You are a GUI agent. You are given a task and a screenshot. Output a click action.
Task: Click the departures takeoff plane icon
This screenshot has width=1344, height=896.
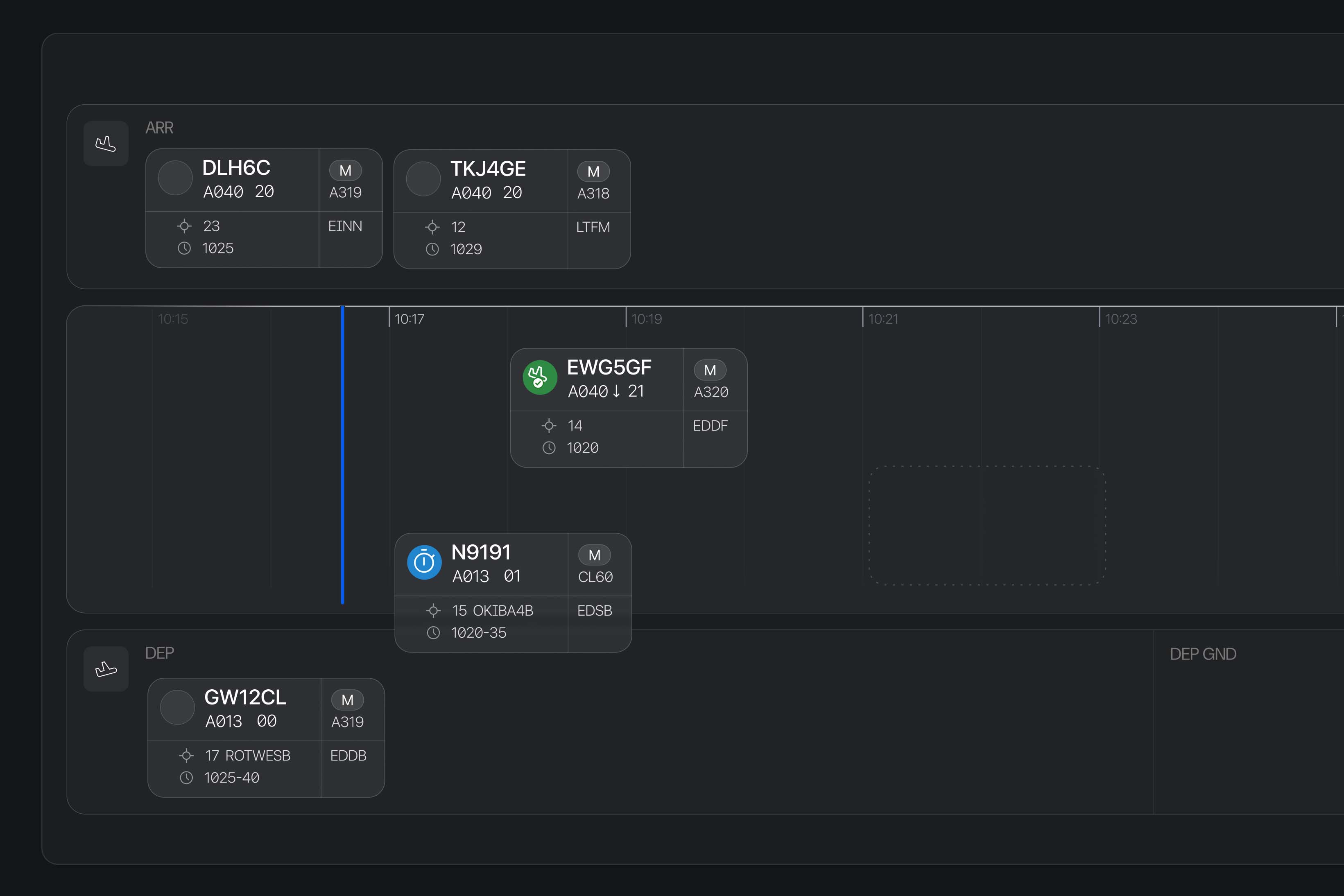(106, 668)
